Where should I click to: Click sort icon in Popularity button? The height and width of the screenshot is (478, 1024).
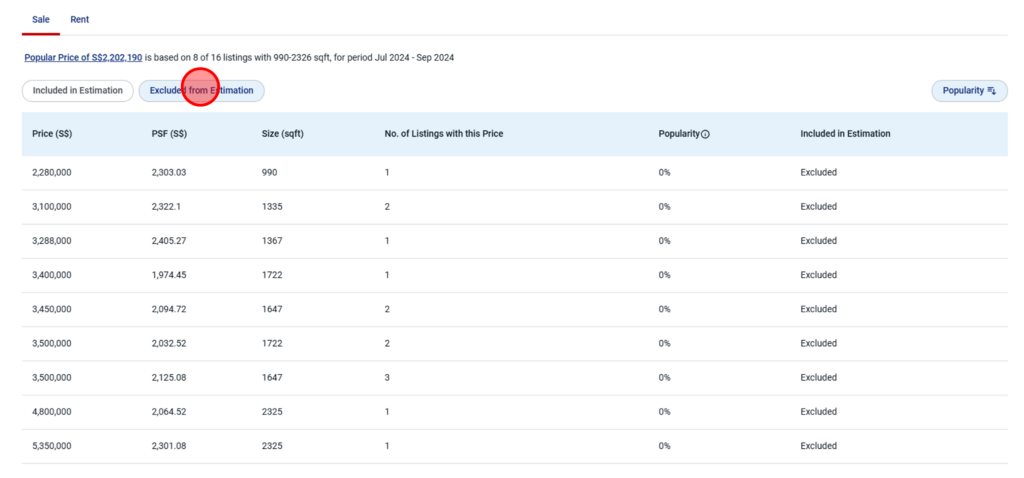[x=992, y=91]
